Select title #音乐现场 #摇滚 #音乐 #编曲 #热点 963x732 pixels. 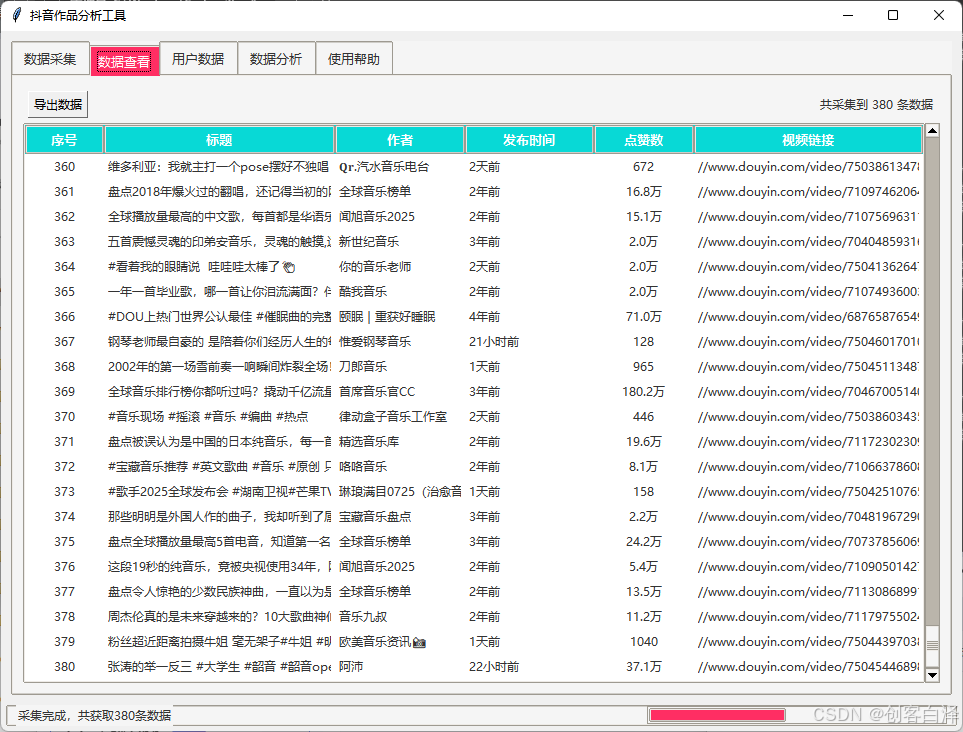click(208, 417)
